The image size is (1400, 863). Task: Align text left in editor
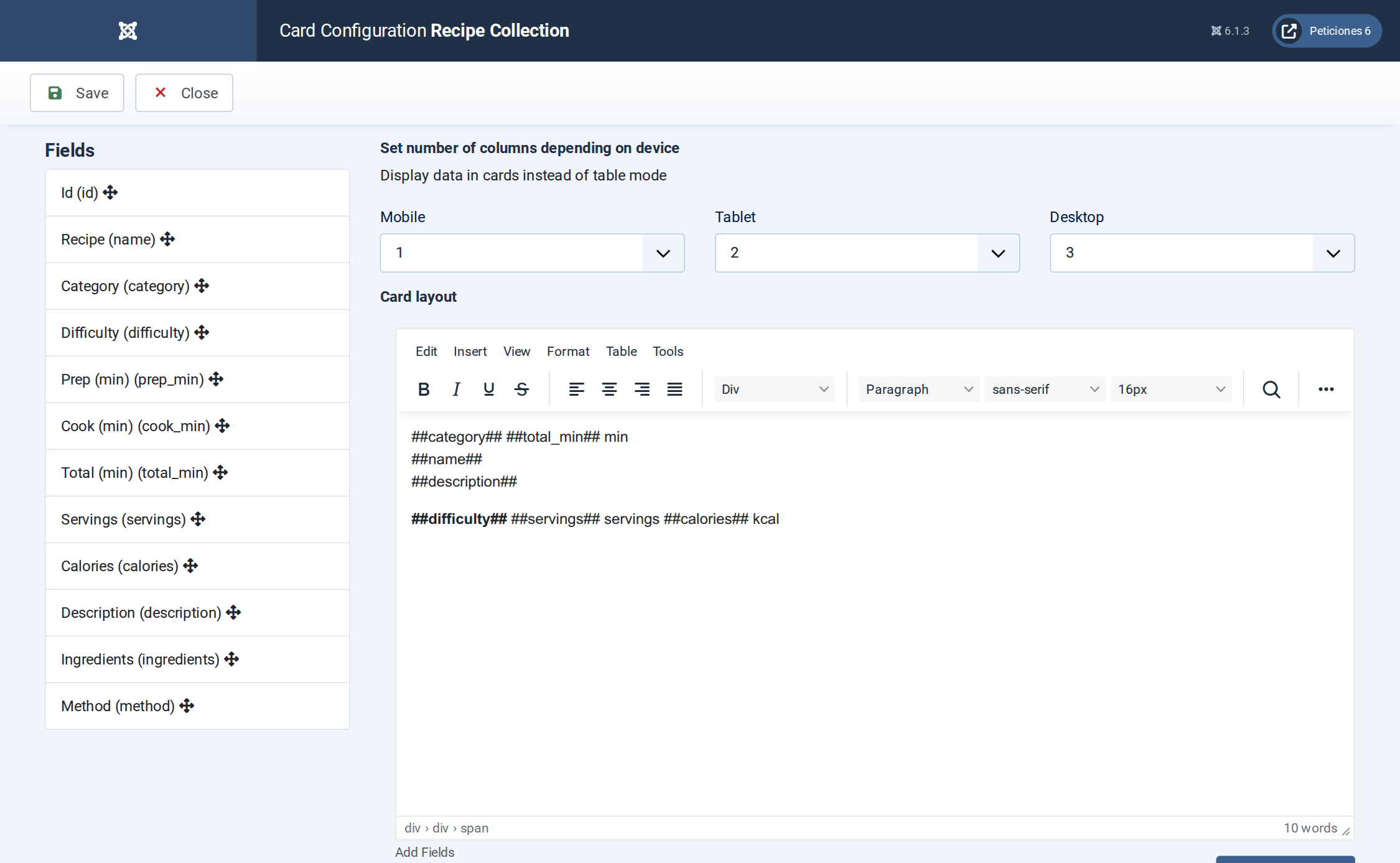click(576, 390)
